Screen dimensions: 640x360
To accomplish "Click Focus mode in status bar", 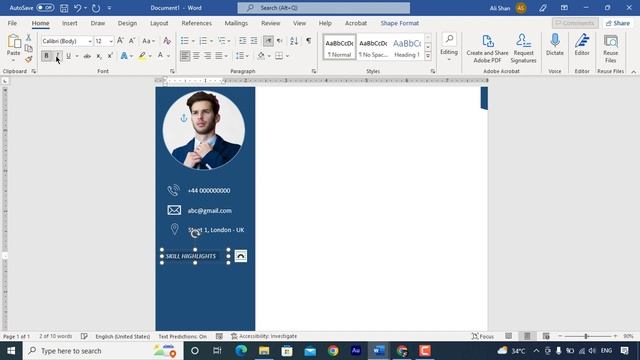I will pos(483,336).
